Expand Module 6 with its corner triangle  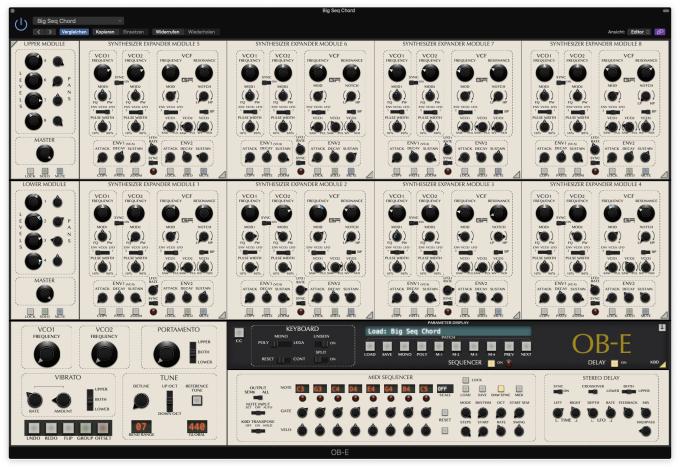pyautogui.click(x=369, y=174)
